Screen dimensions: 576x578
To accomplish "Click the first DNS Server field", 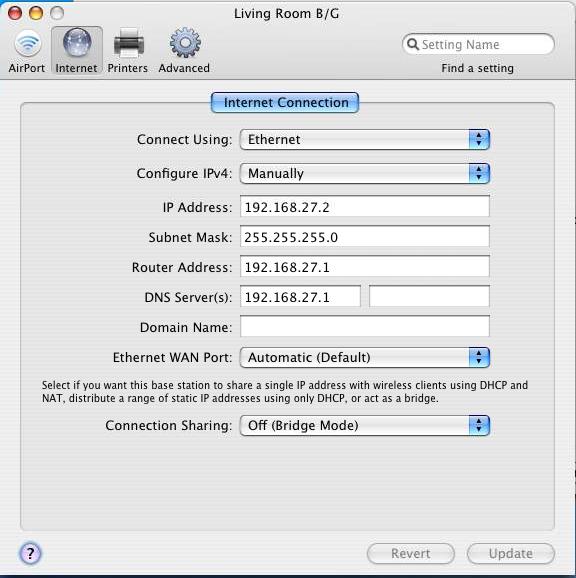I will pyautogui.click(x=300, y=296).
